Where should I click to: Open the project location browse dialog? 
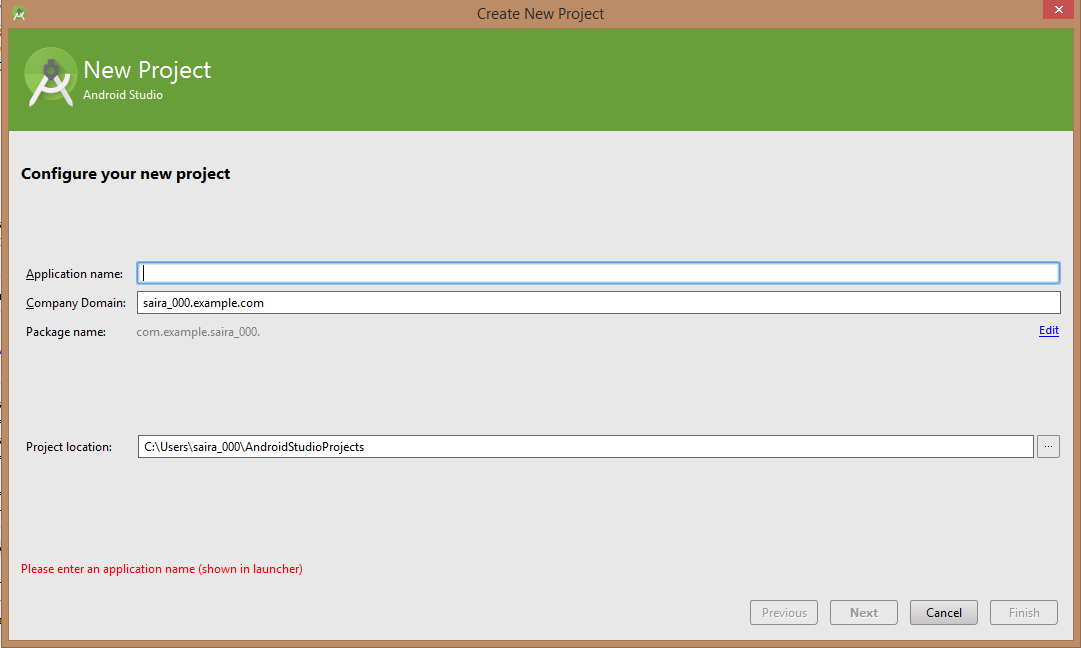(1048, 446)
